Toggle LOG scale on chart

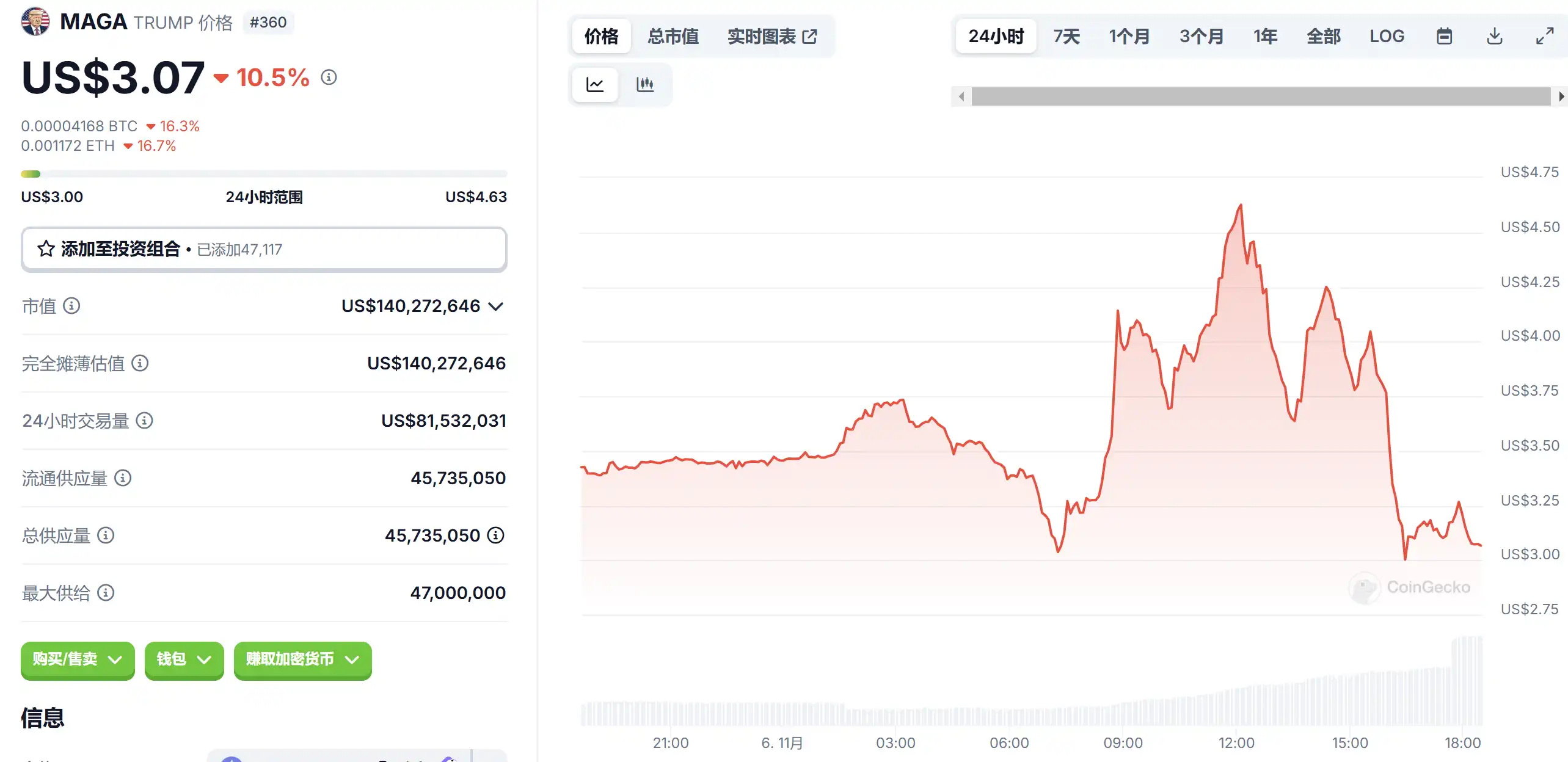(1387, 37)
